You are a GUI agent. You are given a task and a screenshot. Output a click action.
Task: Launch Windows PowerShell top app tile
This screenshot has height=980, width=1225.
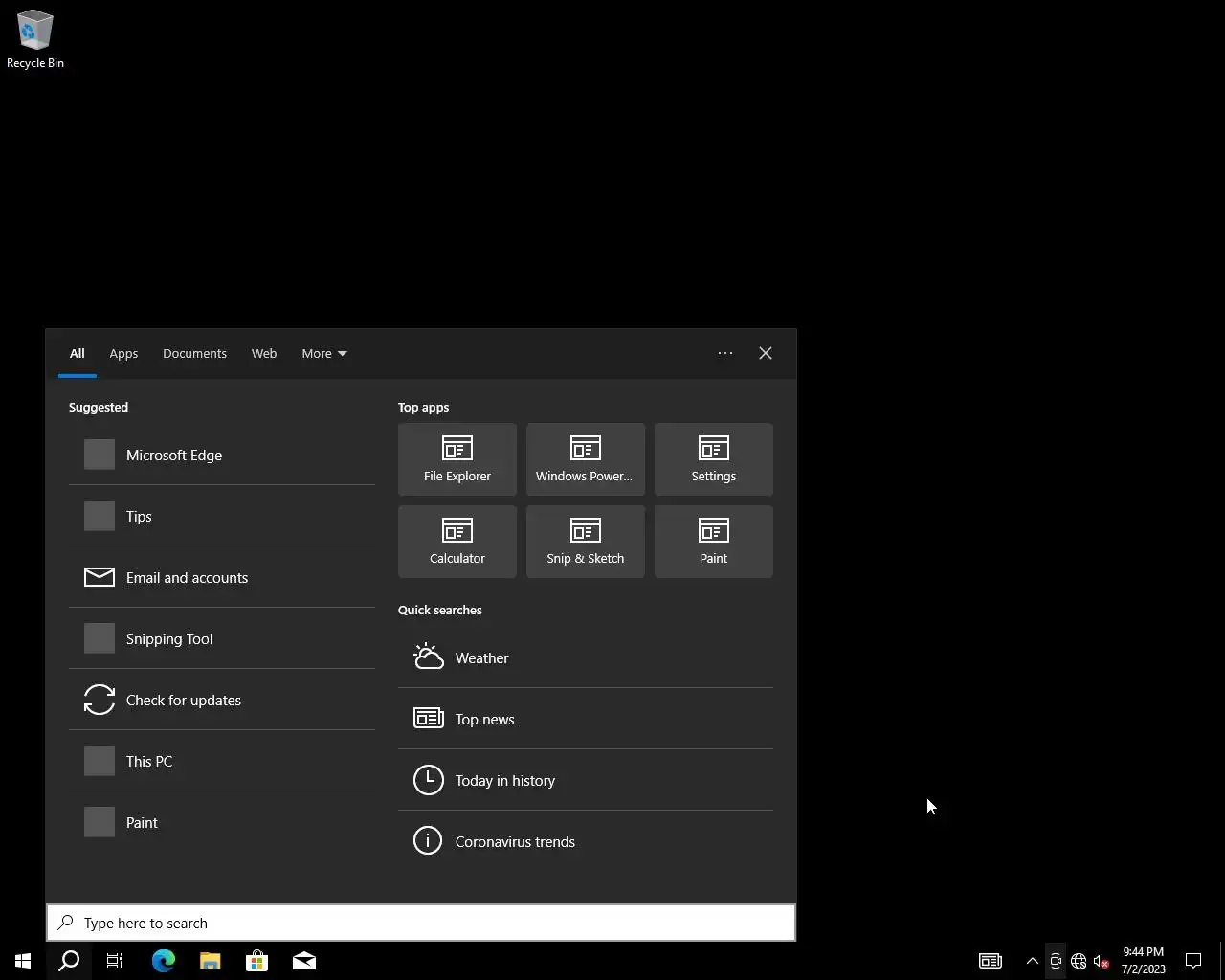(586, 459)
